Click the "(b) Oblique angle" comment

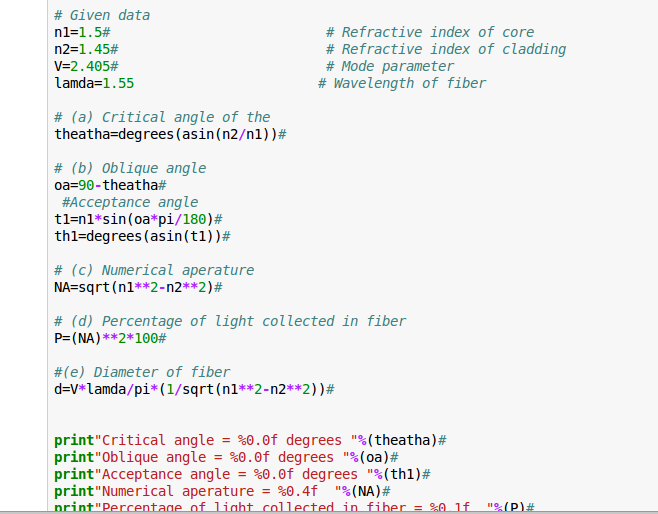click(x=130, y=168)
